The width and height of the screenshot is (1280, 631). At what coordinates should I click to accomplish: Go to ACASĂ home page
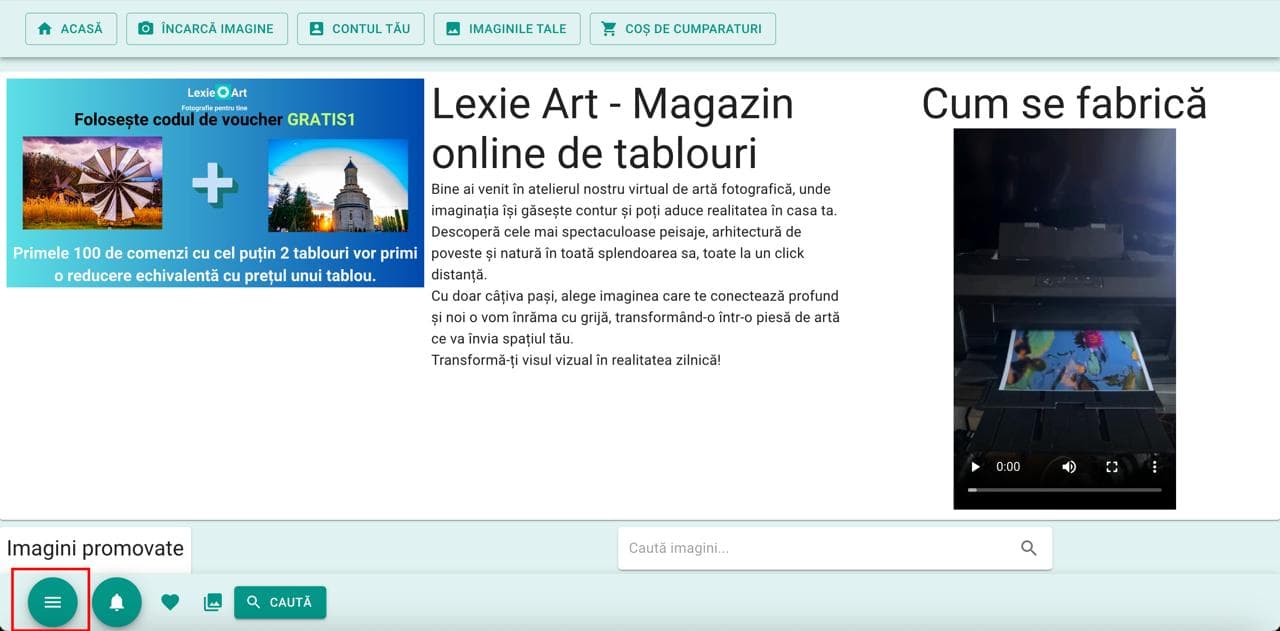[x=70, y=29]
